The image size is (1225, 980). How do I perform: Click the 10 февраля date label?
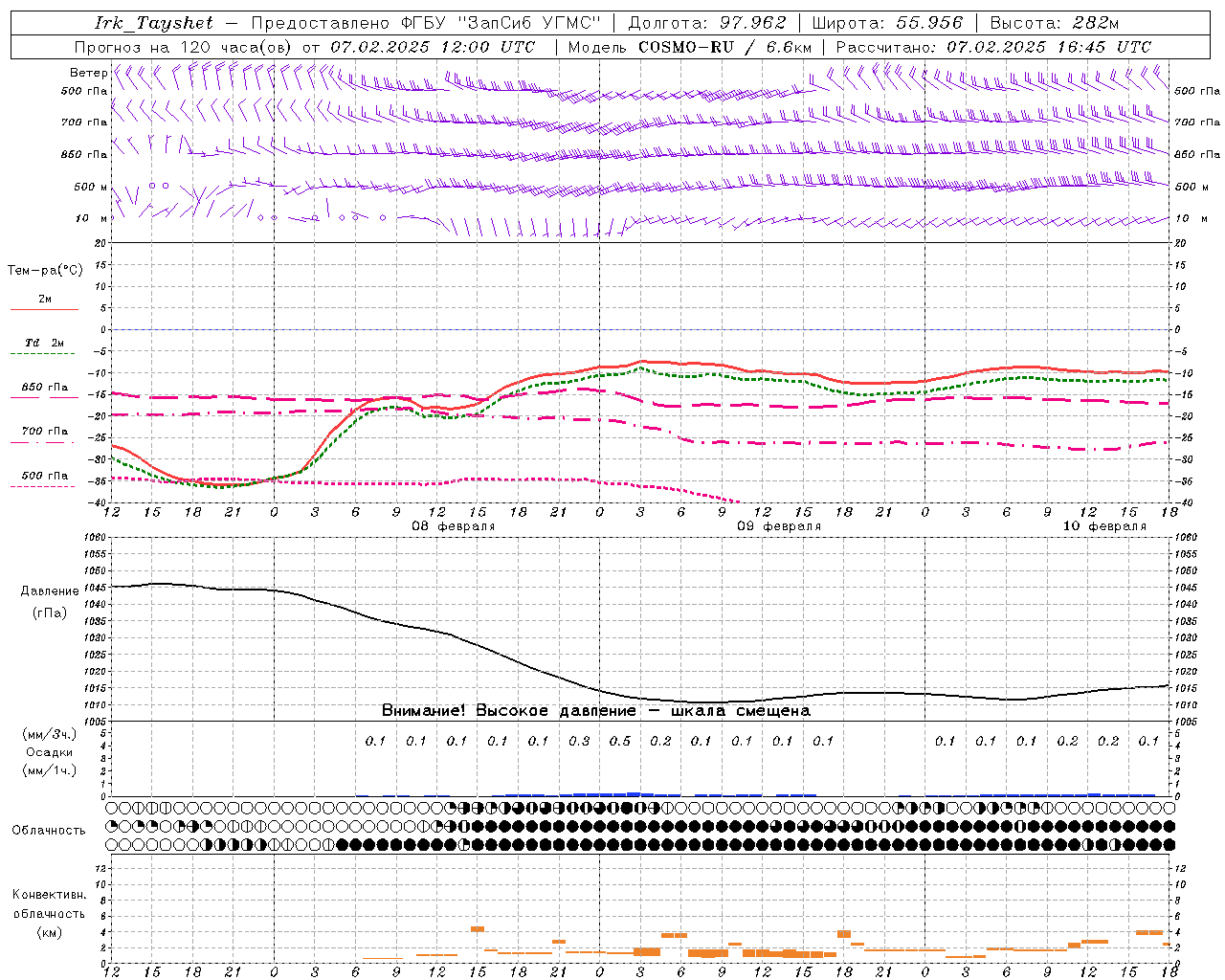(1104, 526)
